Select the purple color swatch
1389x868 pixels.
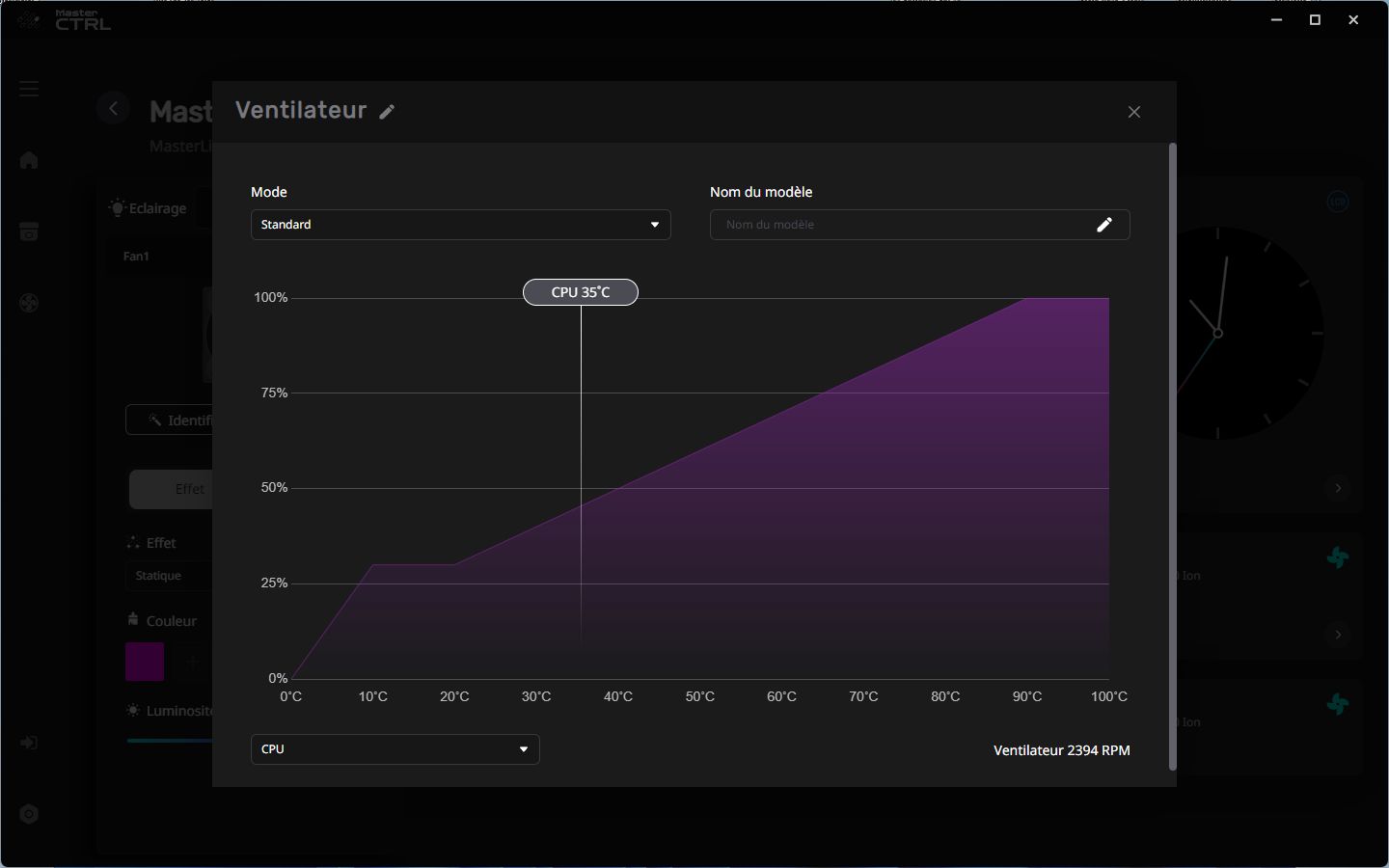pyautogui.click(x=145, y=662)
